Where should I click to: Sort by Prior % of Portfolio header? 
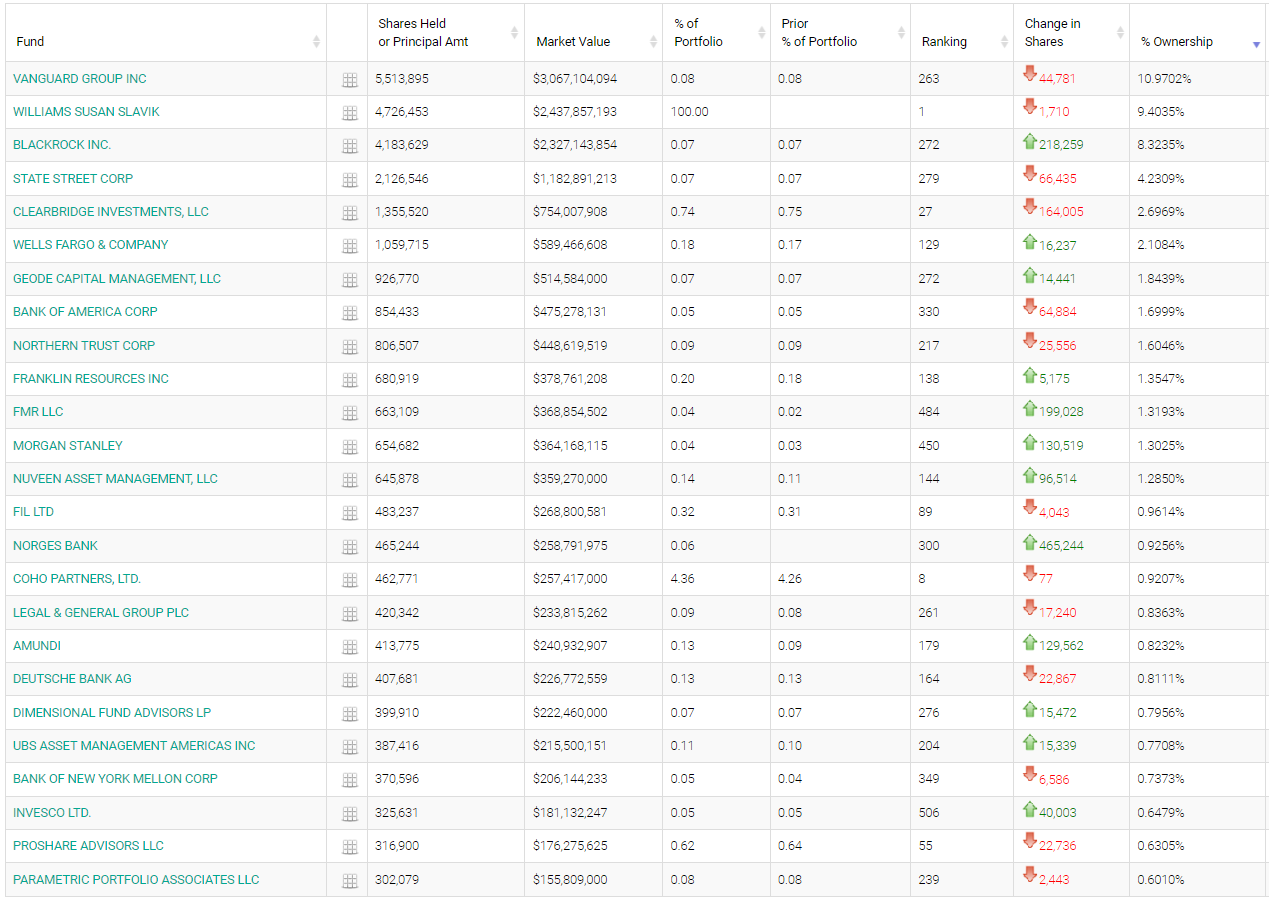tap(840, 33)
